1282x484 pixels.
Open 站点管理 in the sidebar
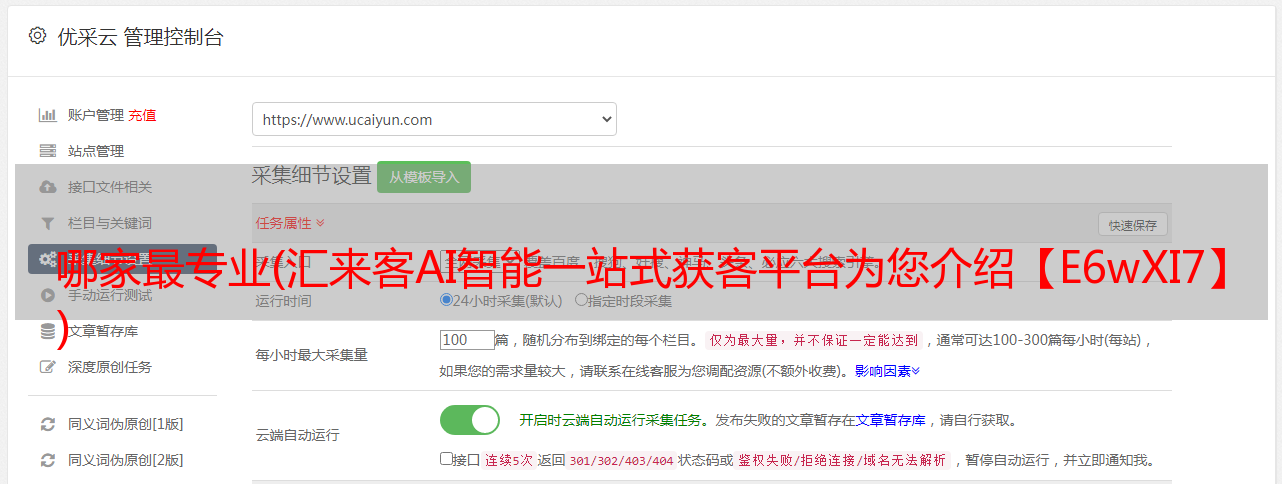[x=96, y=151]
